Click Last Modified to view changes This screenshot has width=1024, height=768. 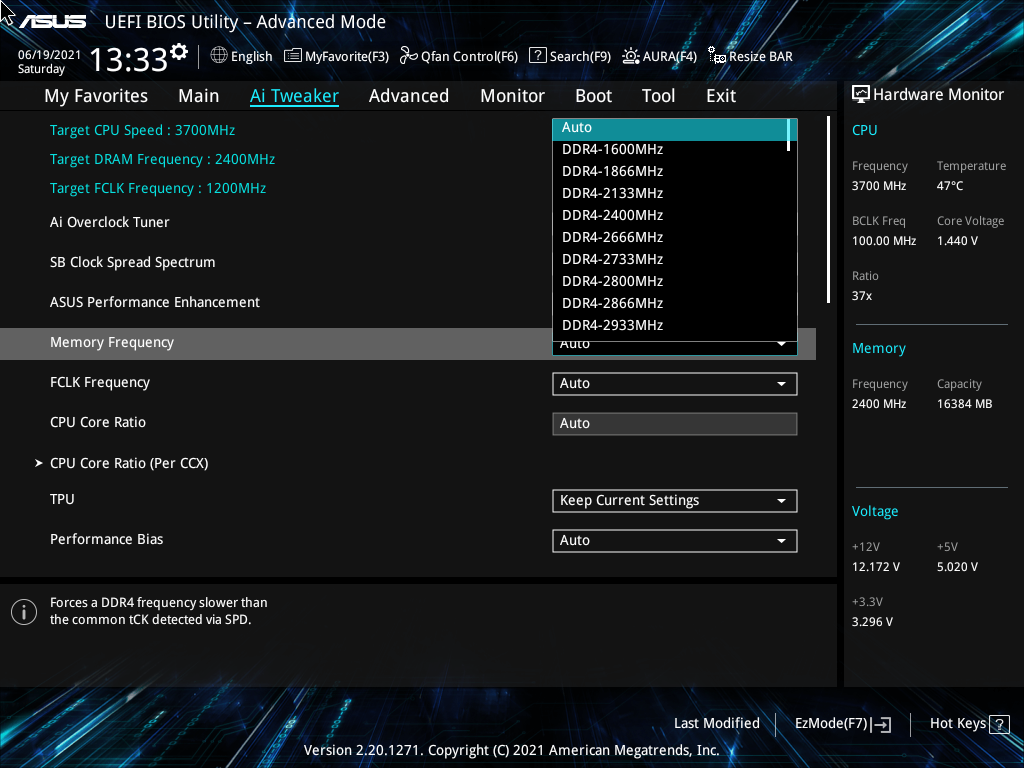pos(717,723)
